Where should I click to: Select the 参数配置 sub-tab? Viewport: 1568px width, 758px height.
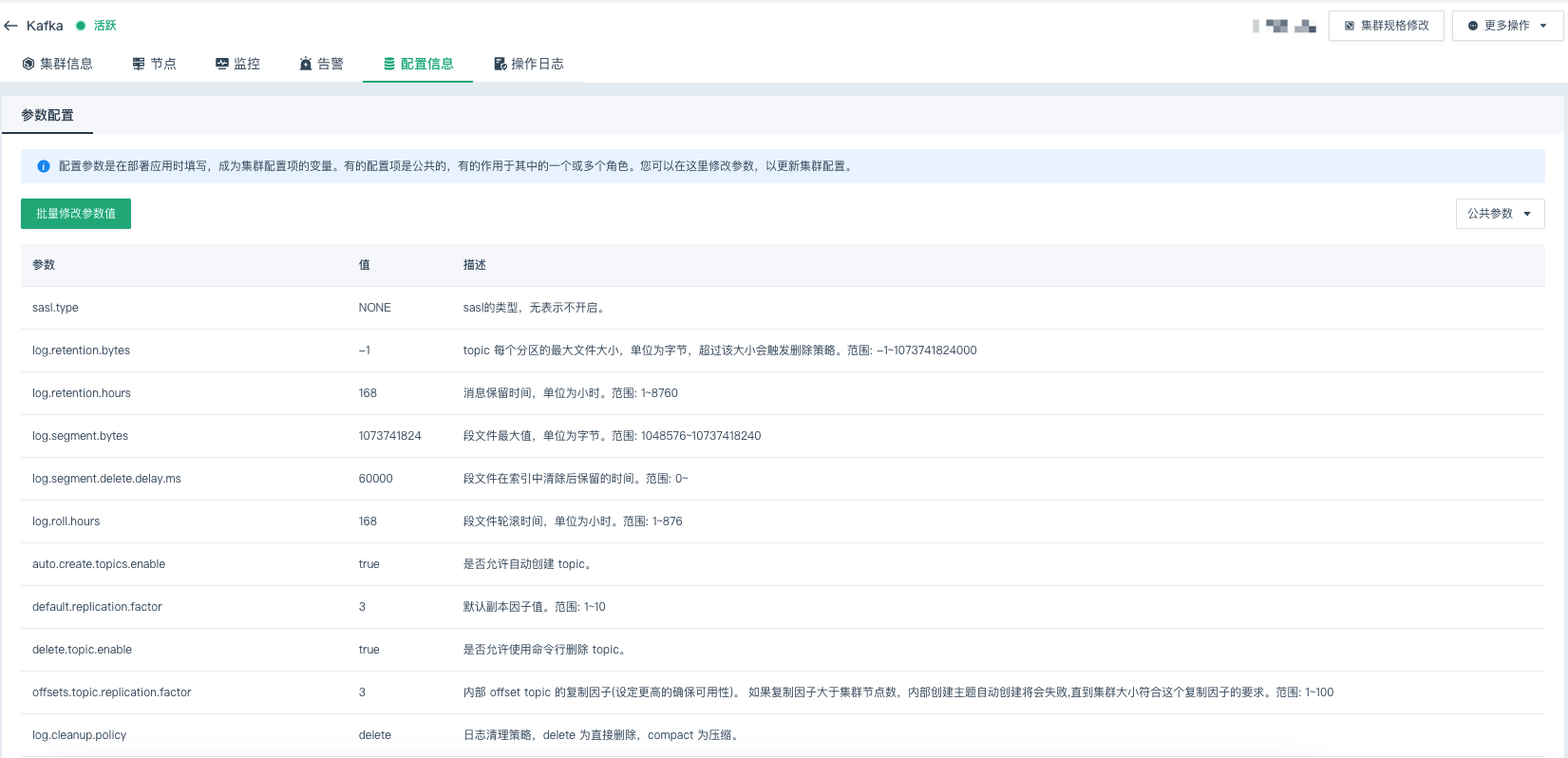[x=47, y=115]
